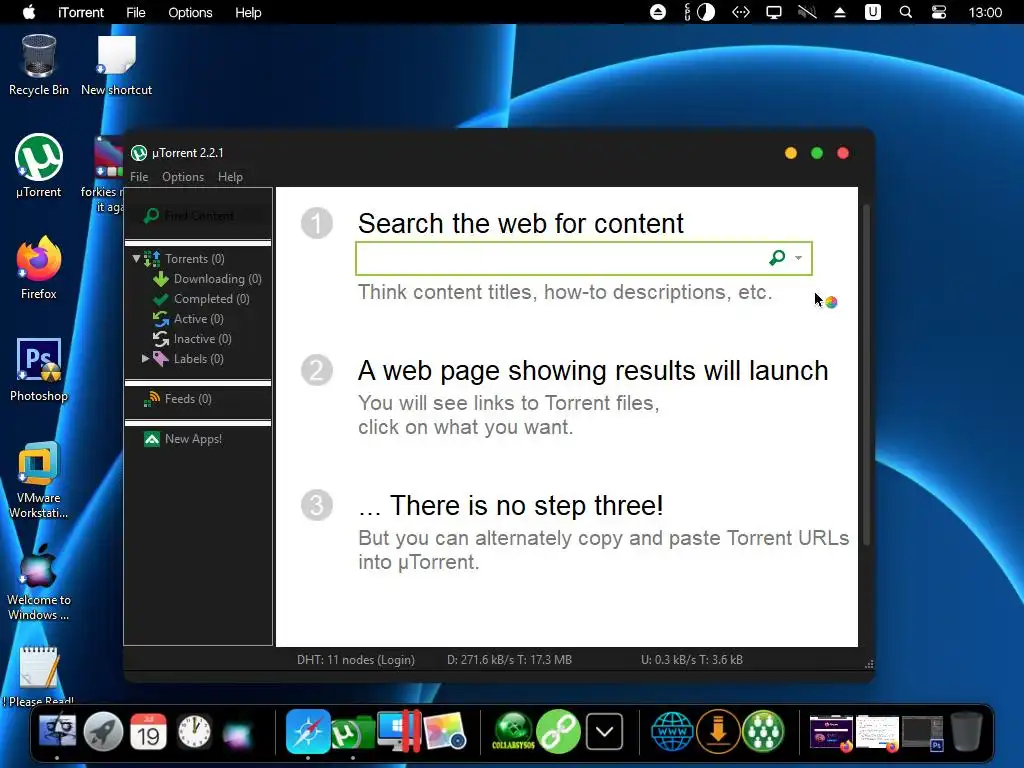Image resolution: width=1024 pixels, height=768 pixels.
Task: Open Clock icon in dock
Action: 194,731
